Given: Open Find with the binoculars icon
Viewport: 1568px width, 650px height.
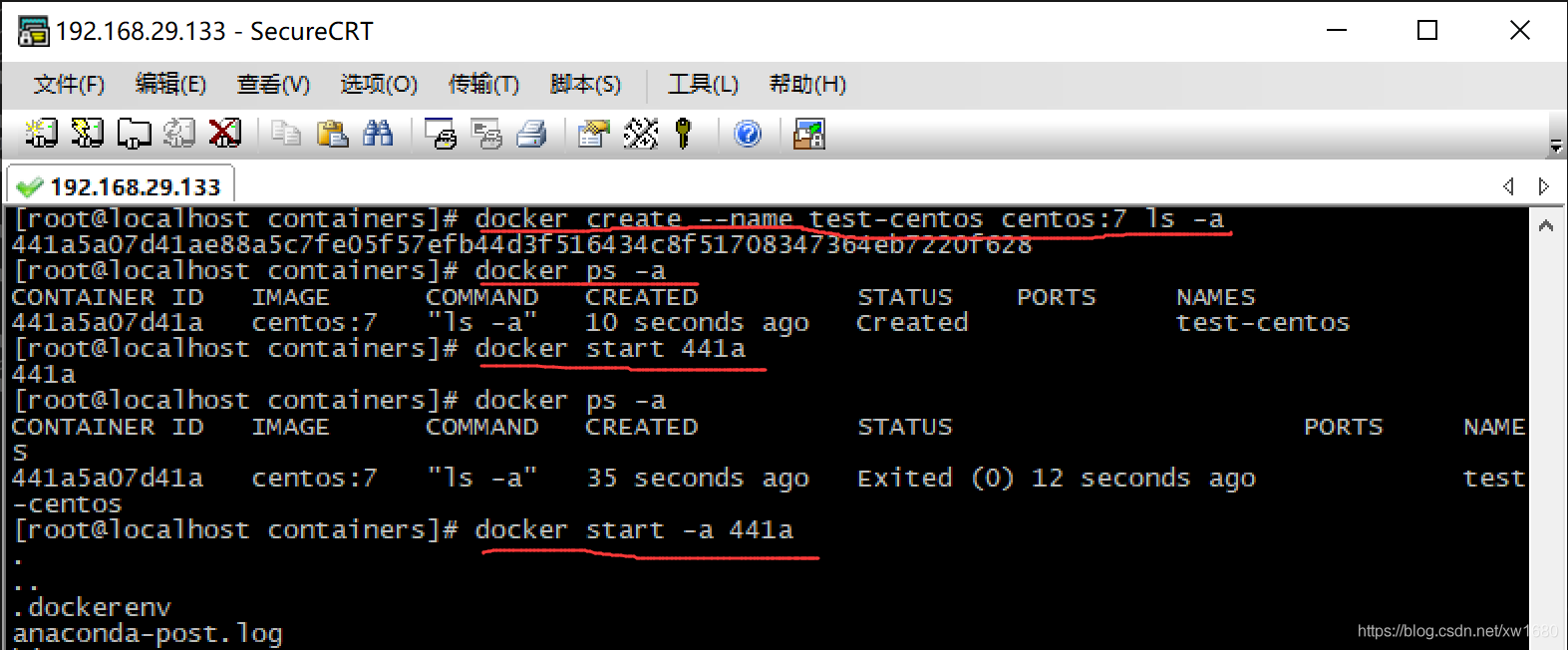Looking at the screenshot, I should point(378,134).
